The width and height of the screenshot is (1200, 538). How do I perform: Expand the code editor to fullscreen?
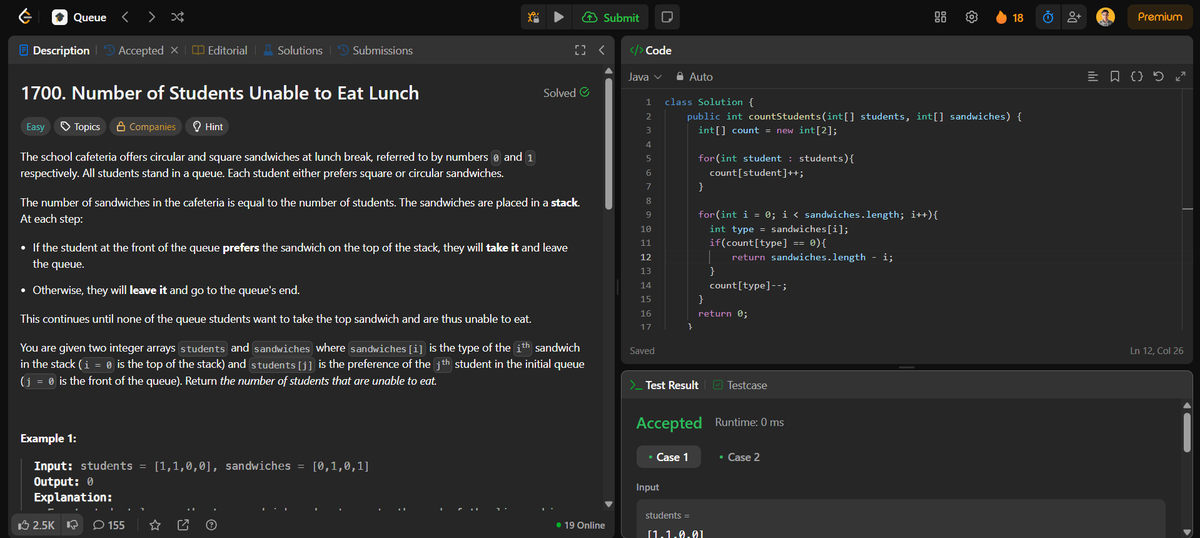coord(1181,77)
